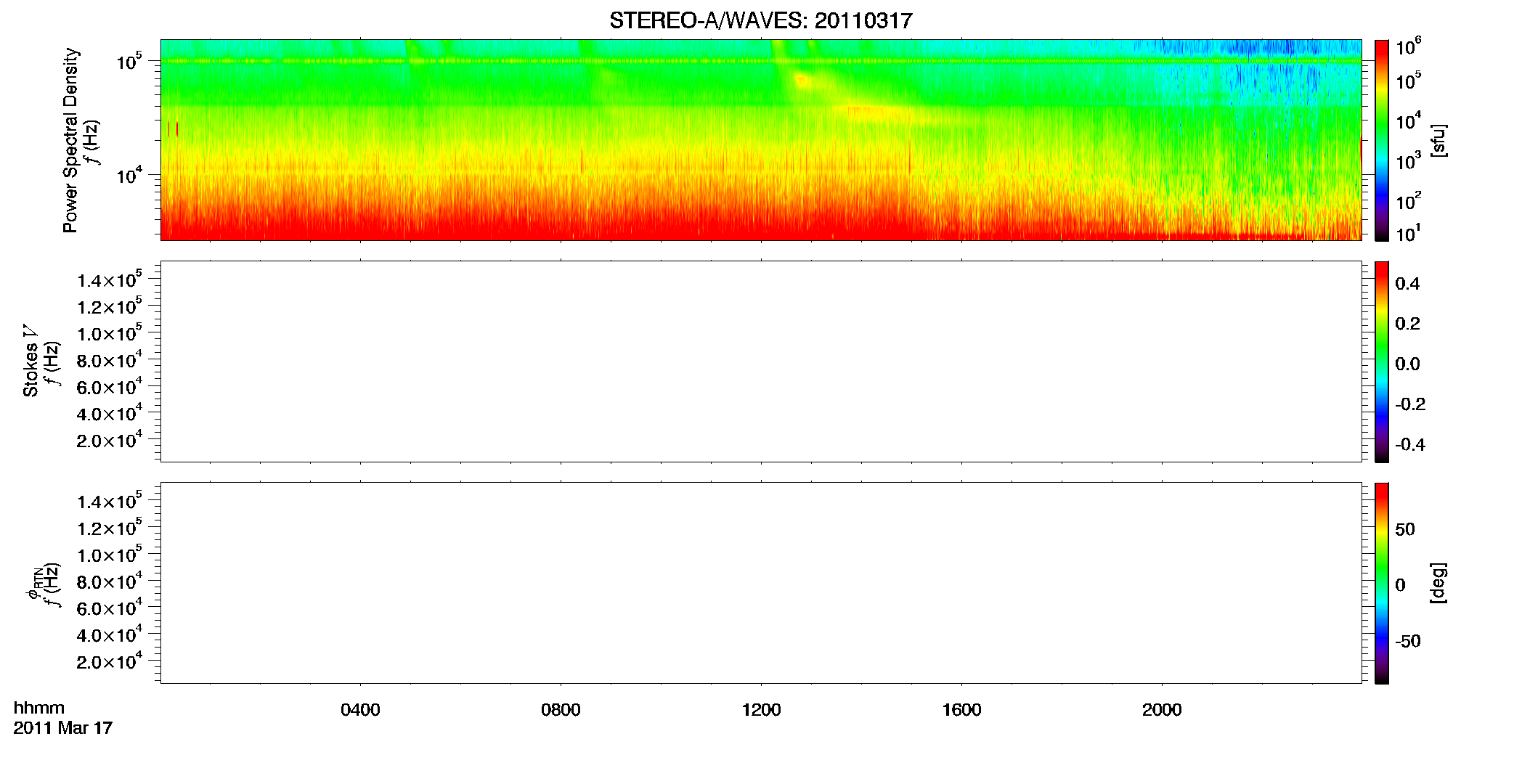Click the 50 tick on the deg color bar
This screenshot has width=1522, height=784.
(1405, 529)
